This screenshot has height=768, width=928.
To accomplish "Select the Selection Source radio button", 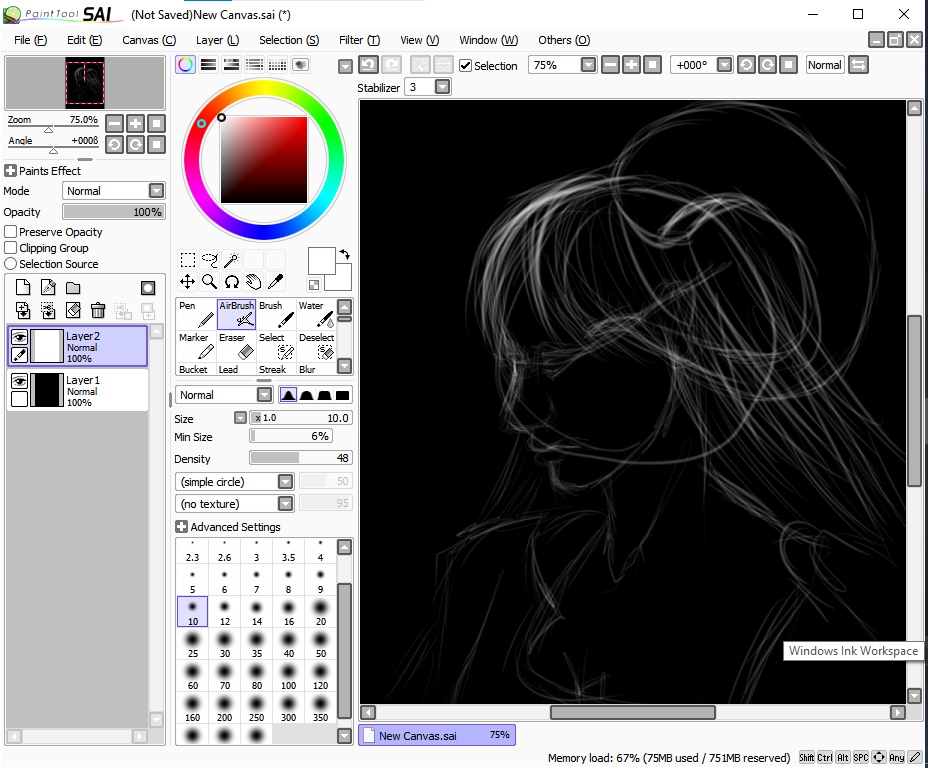I will pos(11,263).
